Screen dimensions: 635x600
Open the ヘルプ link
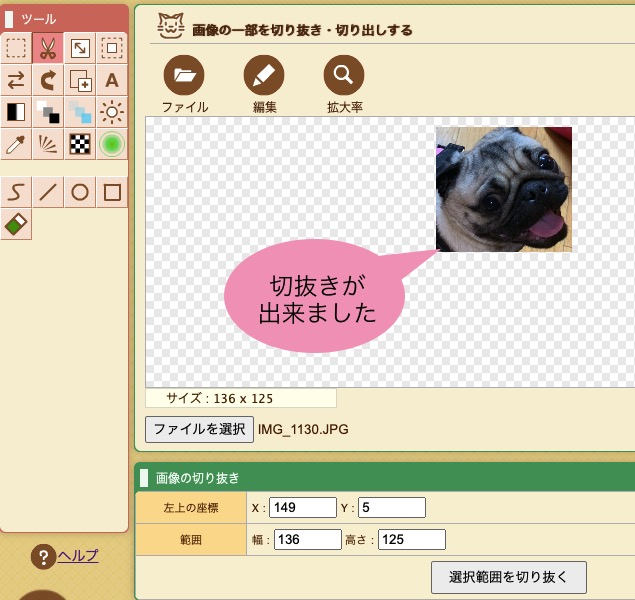(78, 555)
